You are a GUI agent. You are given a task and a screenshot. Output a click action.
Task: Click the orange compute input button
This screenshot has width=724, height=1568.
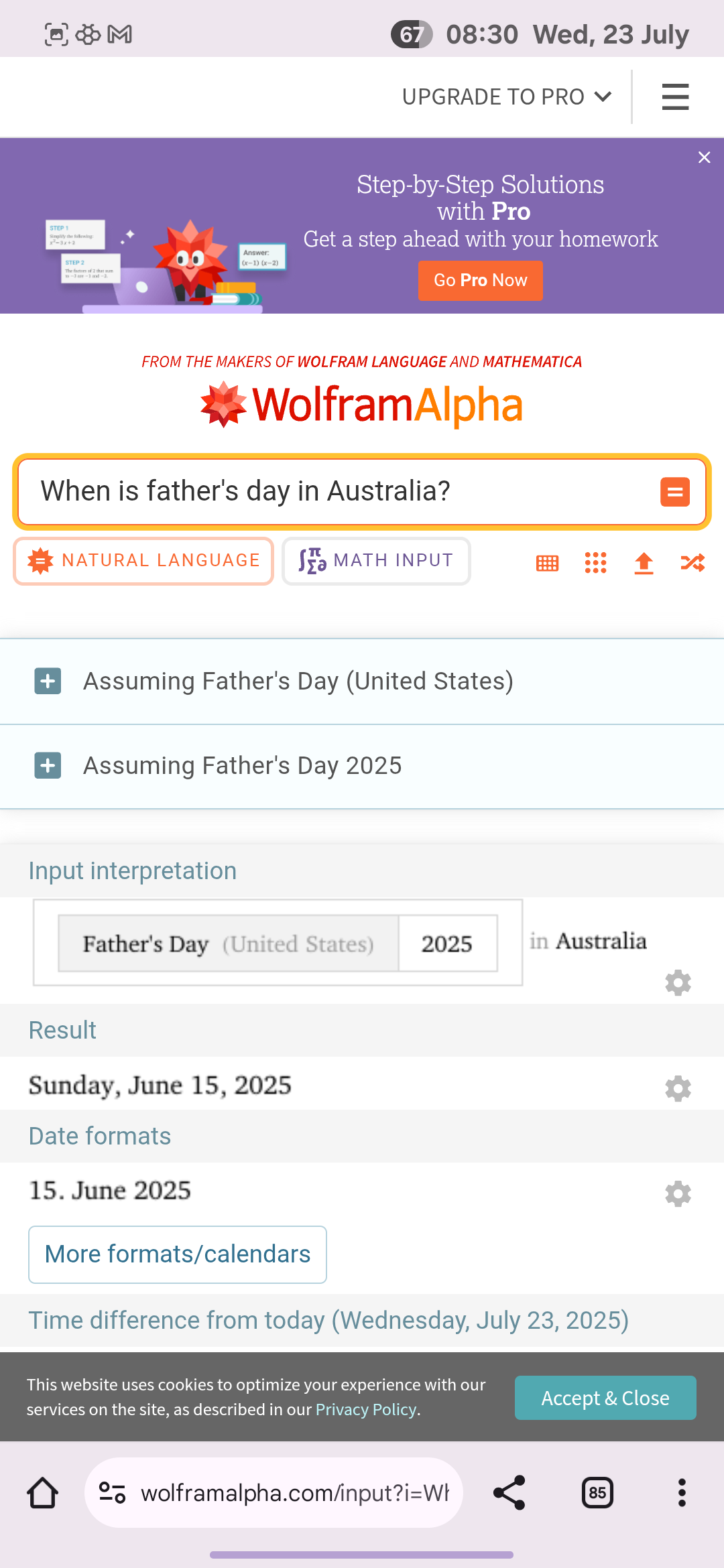tap(675, 492)
